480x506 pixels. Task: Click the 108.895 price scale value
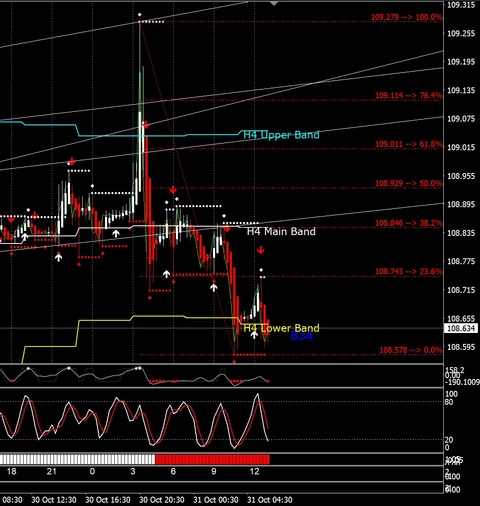[x=461, y=204]
